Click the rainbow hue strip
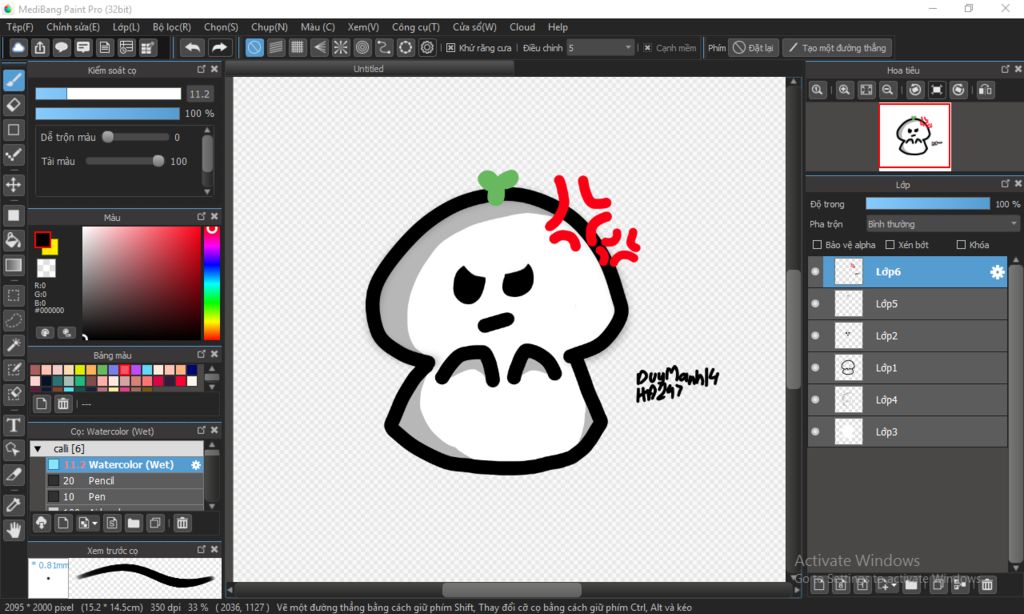1024x614 pixels. coord(212,283)
